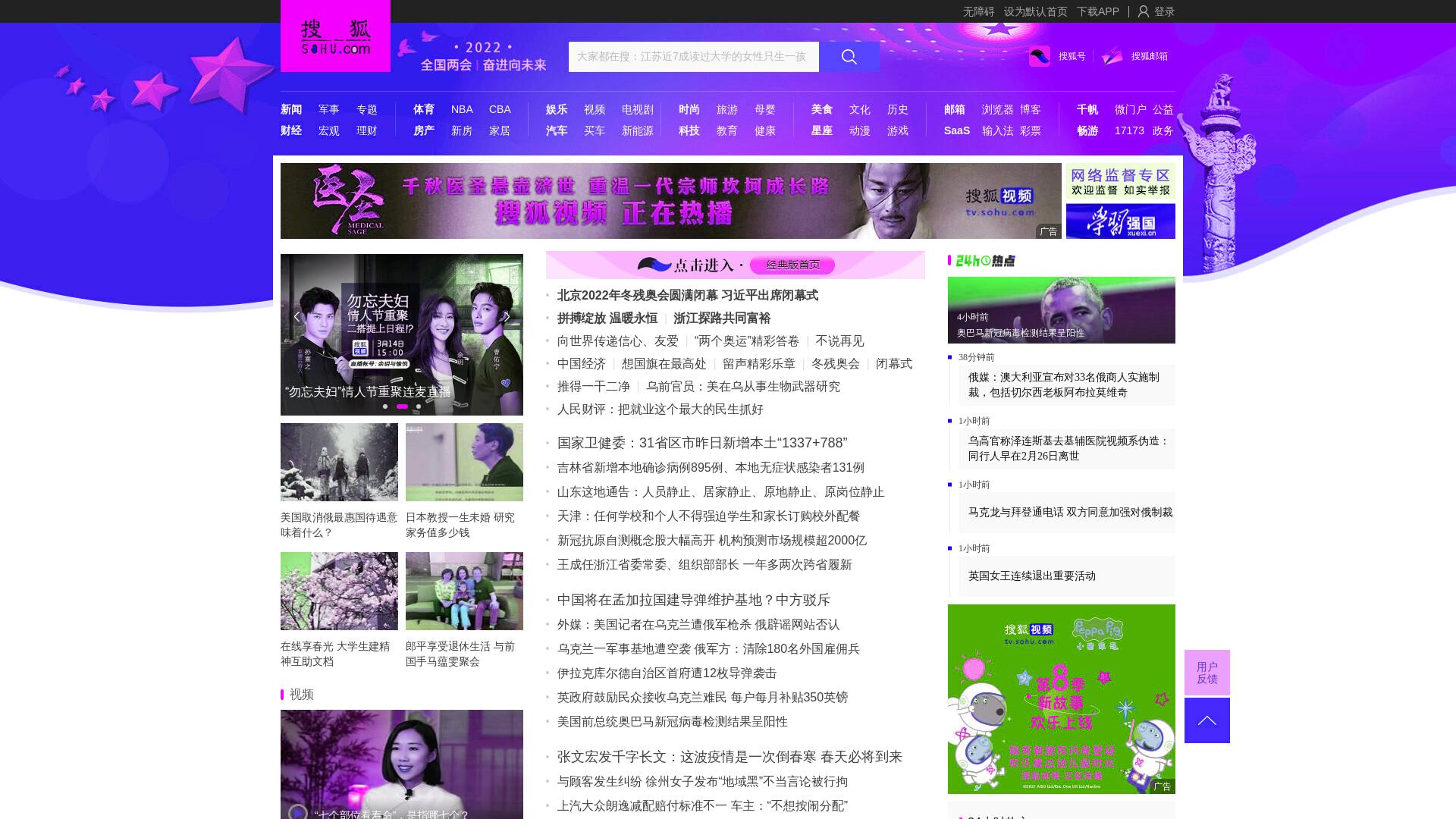Open 在线享春光 cherry blossom thumbnail

pos(339,591)
